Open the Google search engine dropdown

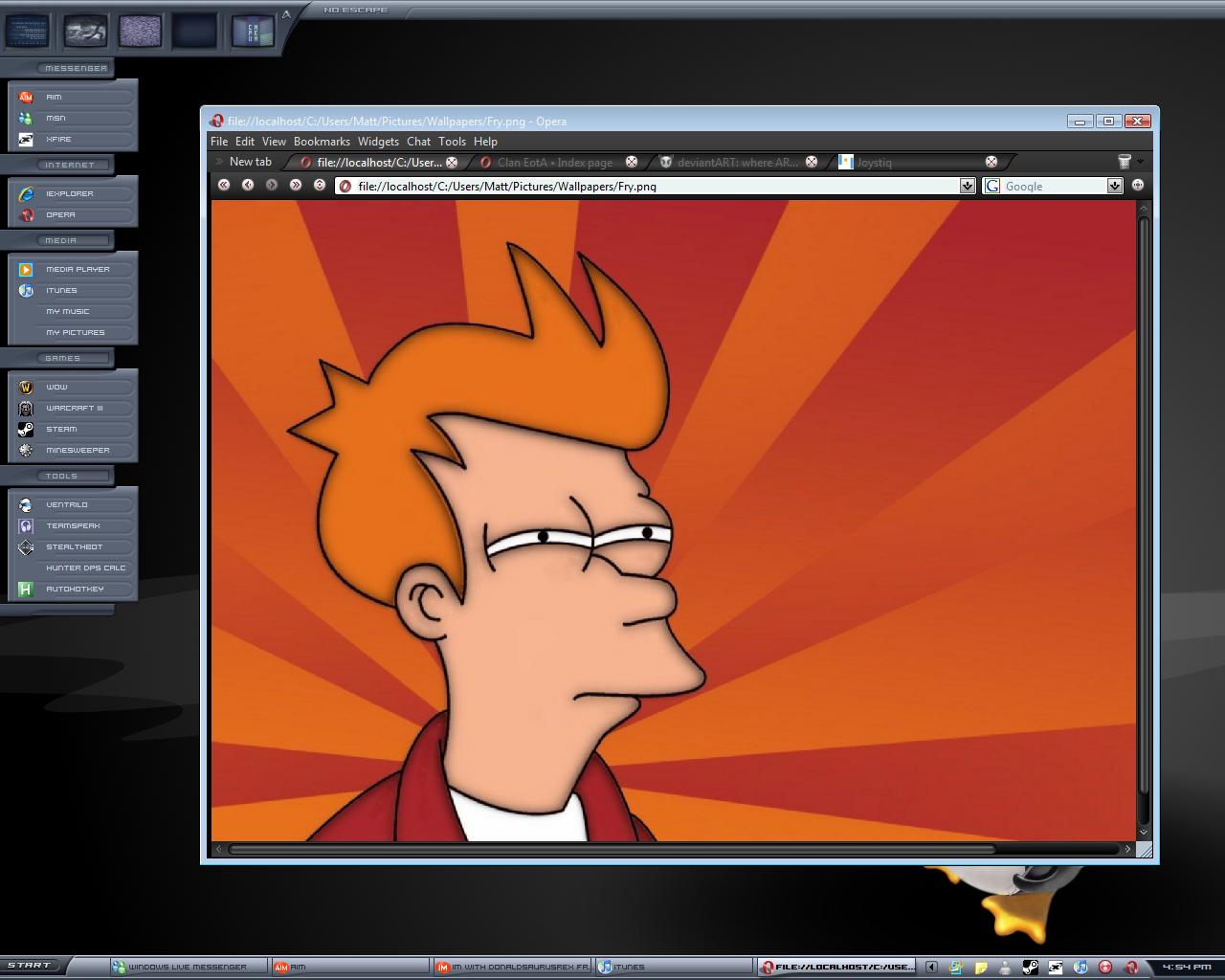click(x=1115, y=186)
